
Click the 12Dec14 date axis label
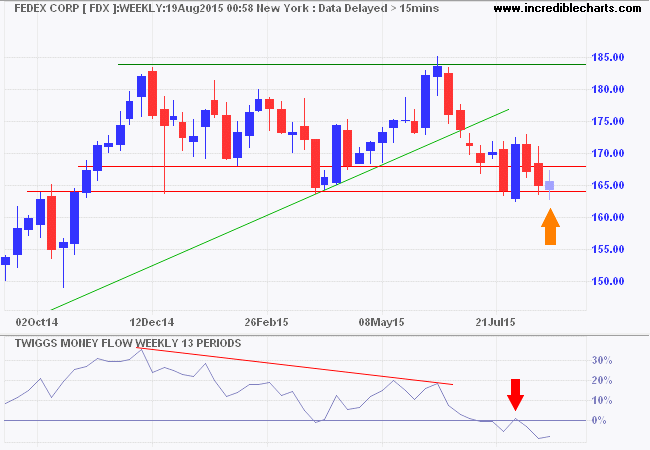[x=152, y=322]
